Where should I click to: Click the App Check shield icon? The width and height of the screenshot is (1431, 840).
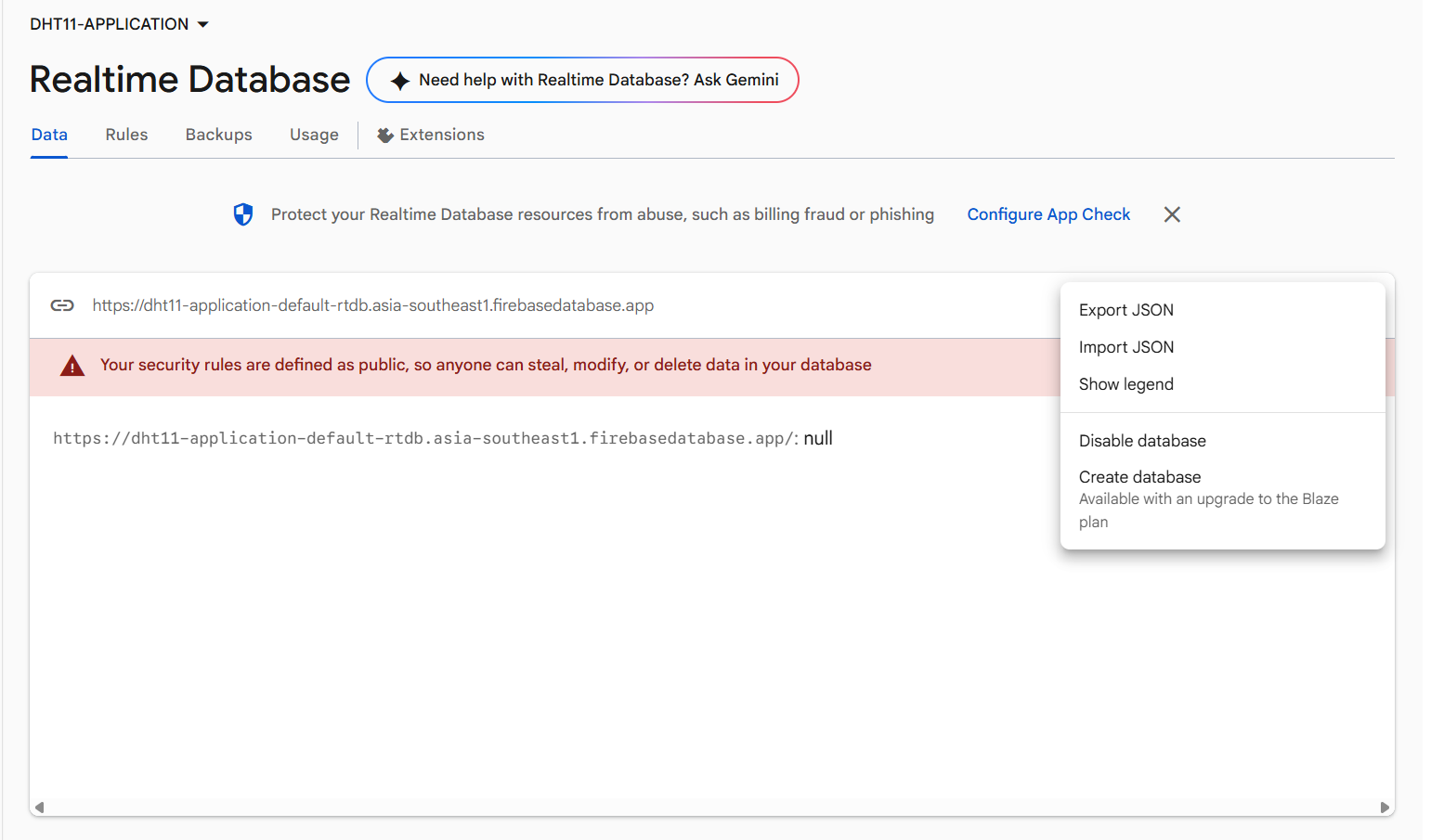242,214
